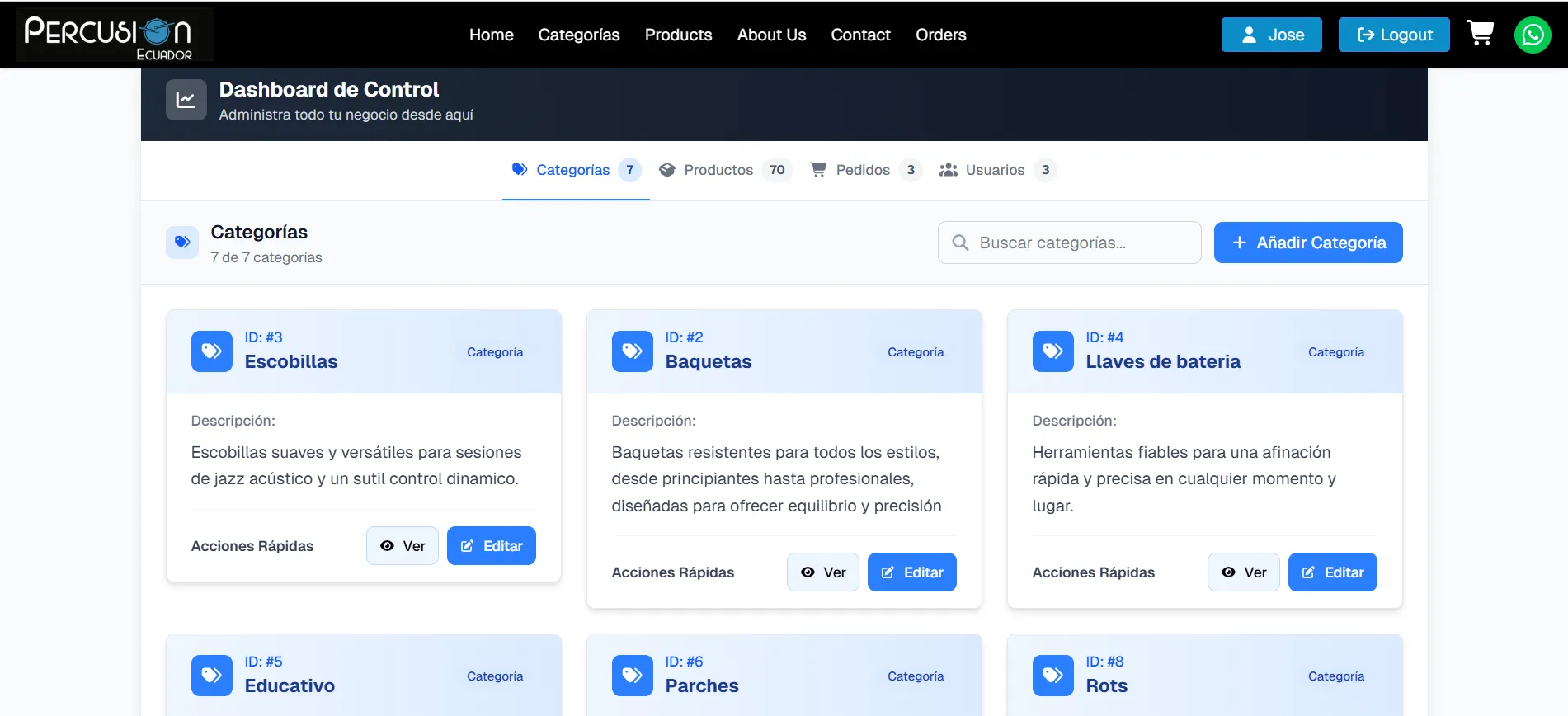Click Categoría badge on Educativo card

tap(495, 676)
